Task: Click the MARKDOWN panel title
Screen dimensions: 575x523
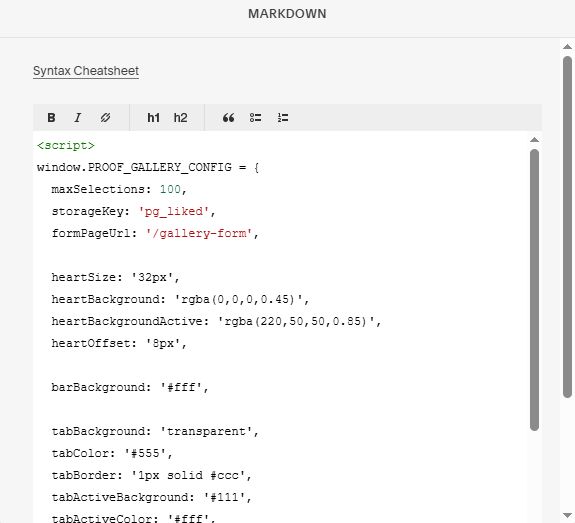Action: pyautogui.click(x=287, y=14)
